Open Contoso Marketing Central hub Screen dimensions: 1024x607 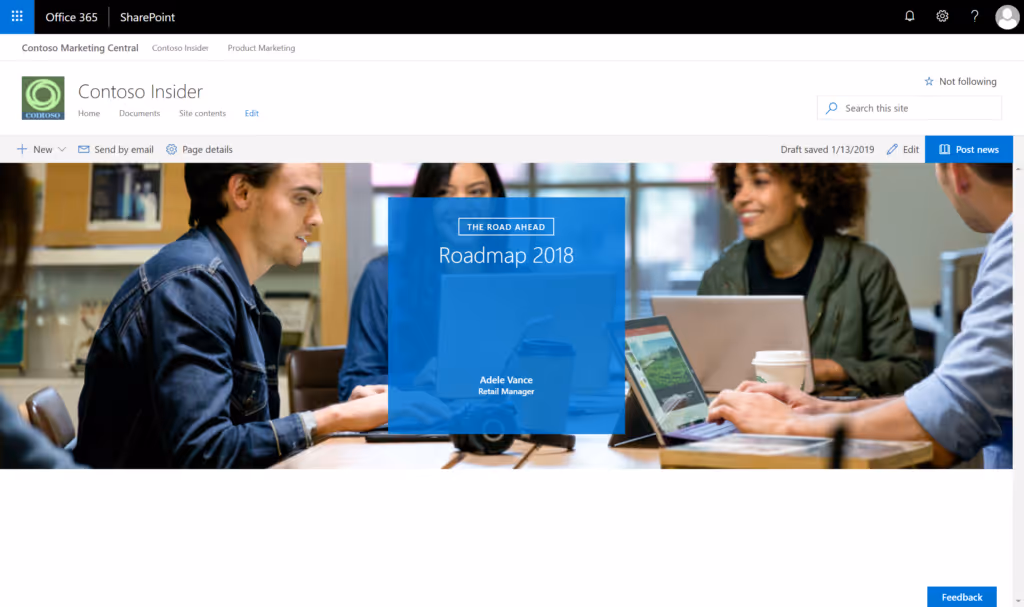click(80, 48)
